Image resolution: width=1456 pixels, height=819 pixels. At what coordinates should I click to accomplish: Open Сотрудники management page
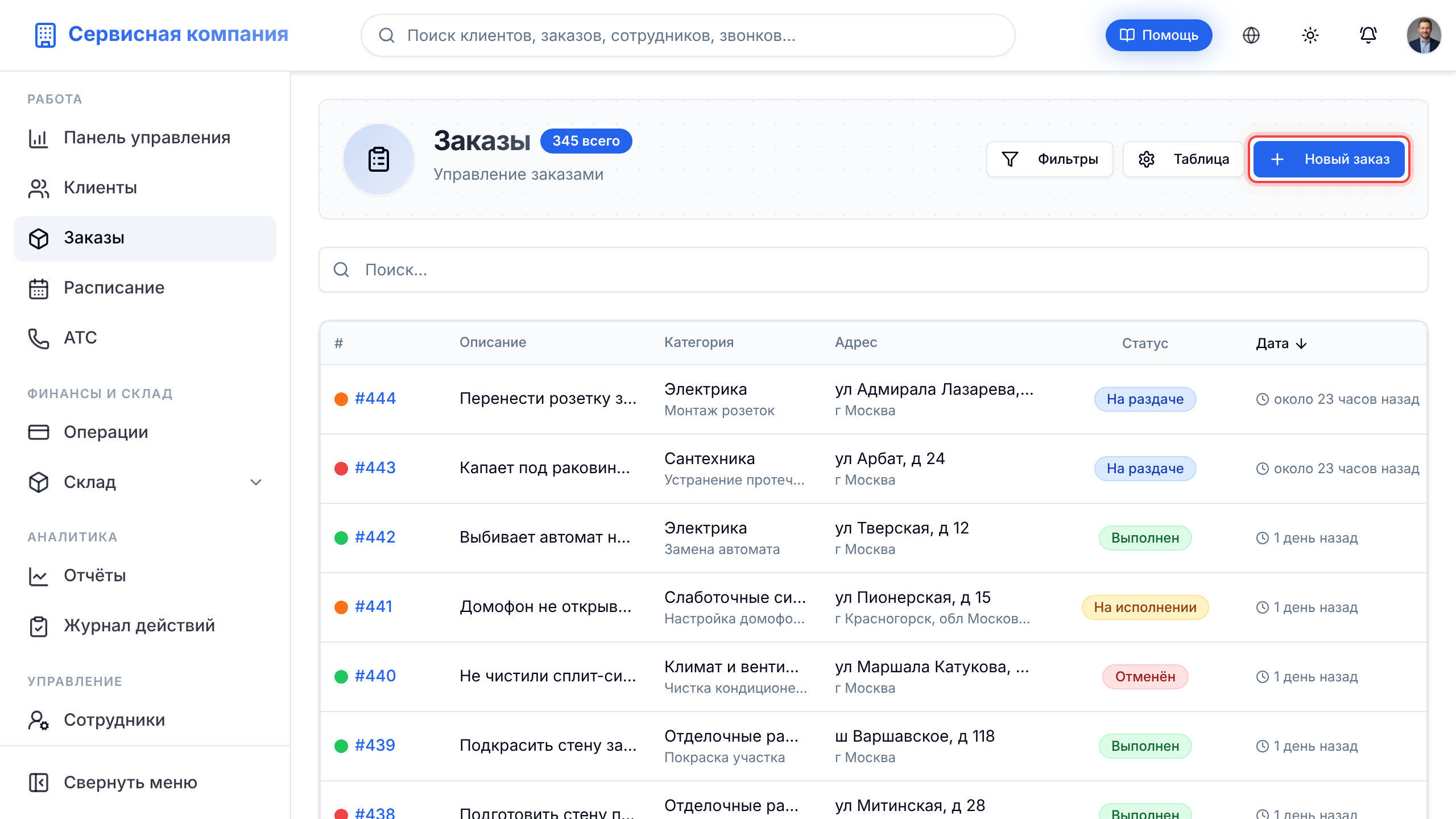point(145,720)
